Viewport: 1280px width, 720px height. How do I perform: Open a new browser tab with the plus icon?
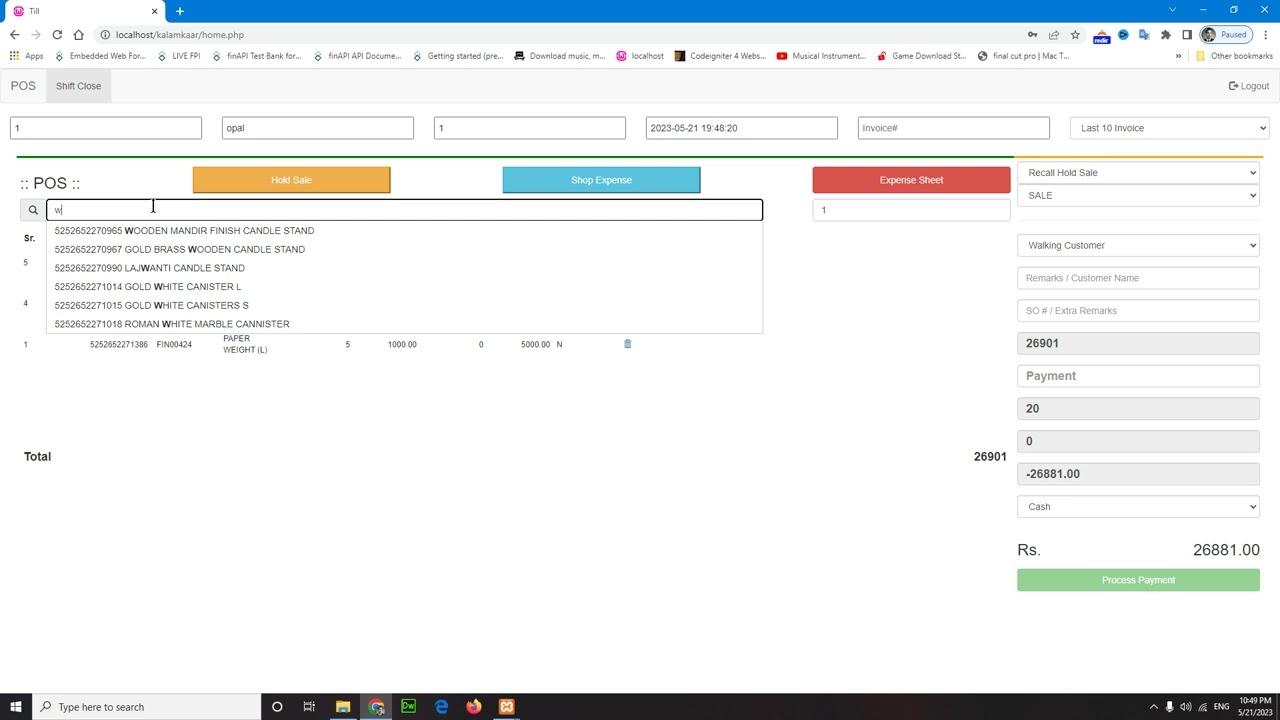180,11
